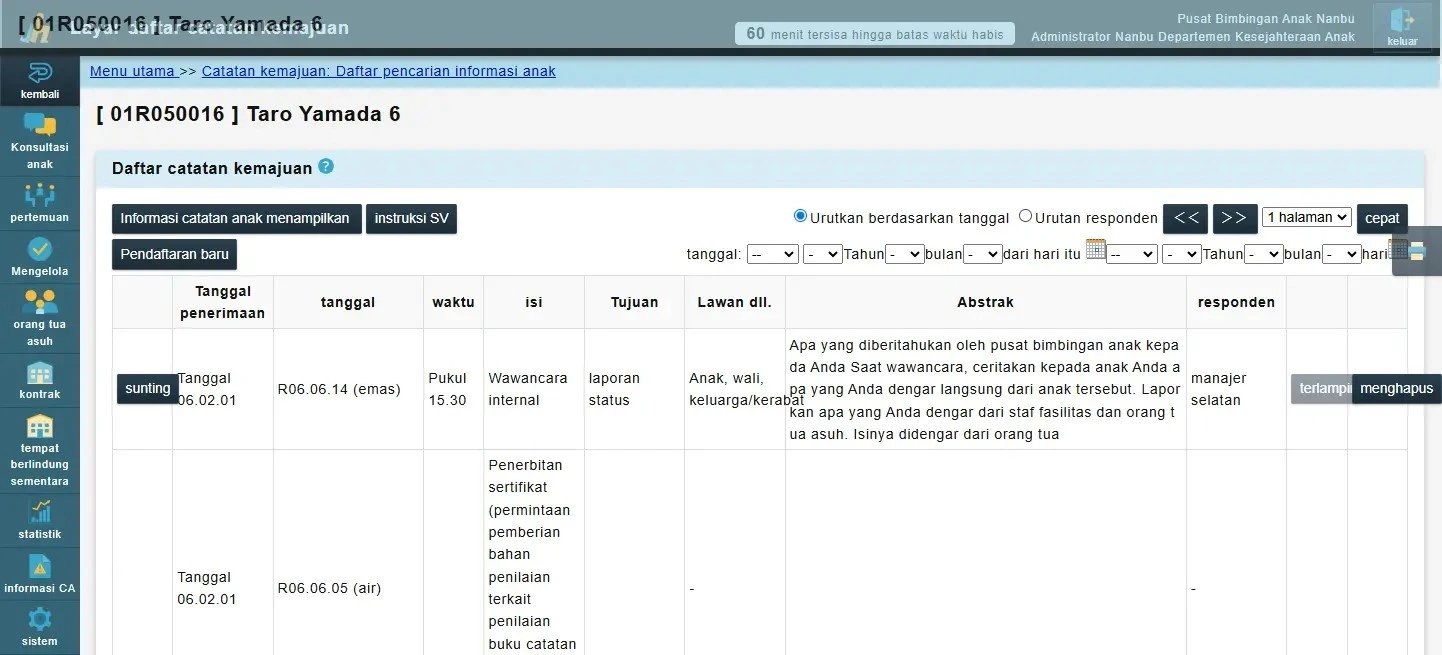This screenshot has width=1442, height=655.
Task: Open the help tooltip next to Daftar catatan kemajuan
Action: tap(326, 168)
